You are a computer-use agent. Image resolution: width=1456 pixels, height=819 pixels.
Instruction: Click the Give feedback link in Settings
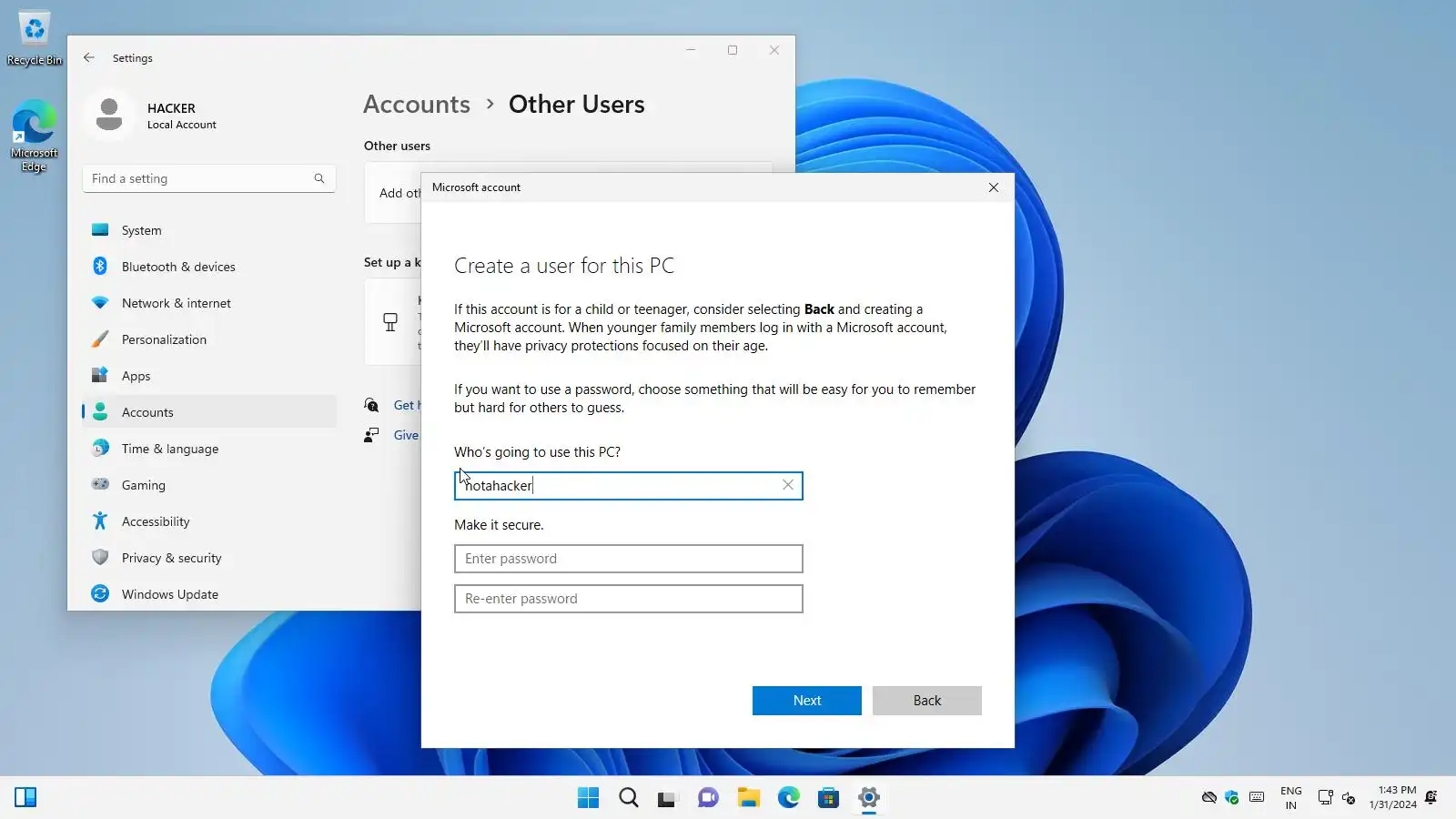pos(407,435)
